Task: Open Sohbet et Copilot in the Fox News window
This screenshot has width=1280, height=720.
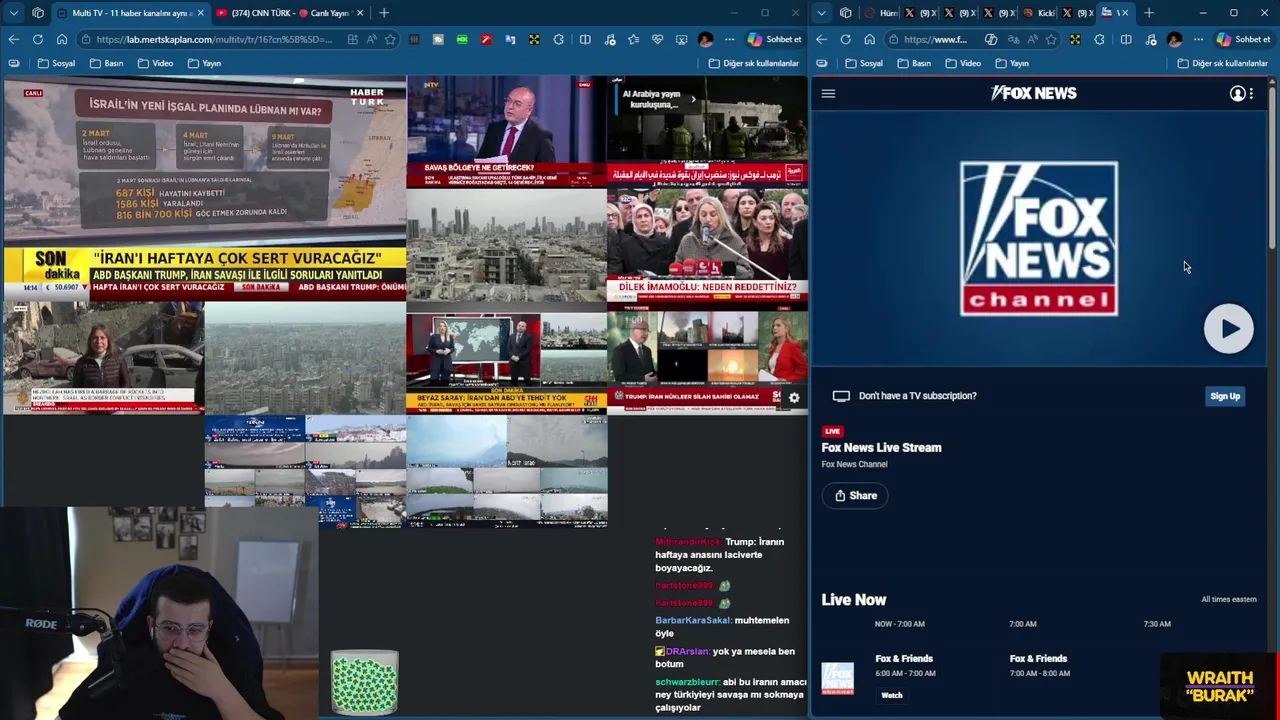Action: coord(1243,39)
